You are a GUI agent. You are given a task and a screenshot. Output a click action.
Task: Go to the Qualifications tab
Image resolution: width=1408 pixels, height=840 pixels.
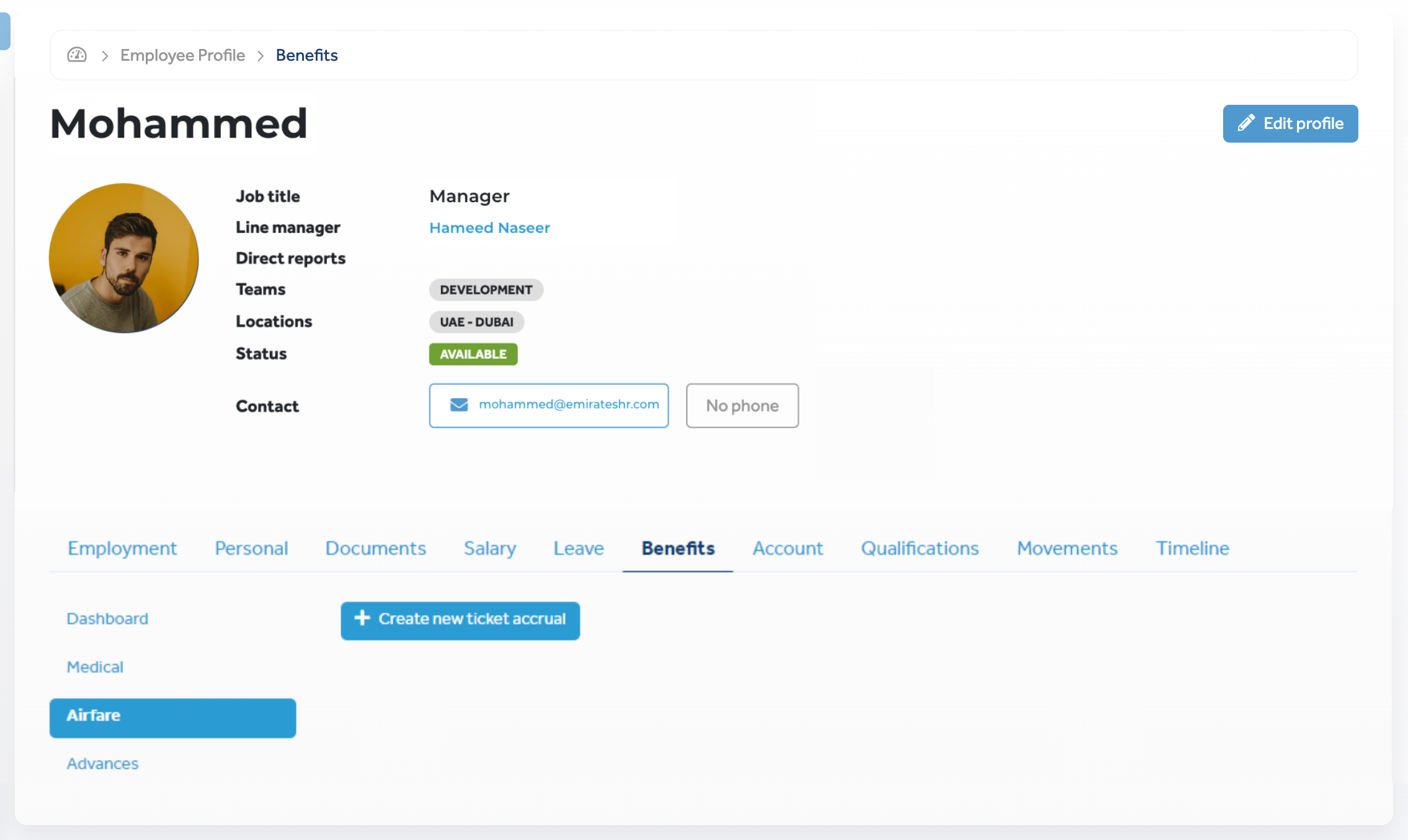point(919,548)
